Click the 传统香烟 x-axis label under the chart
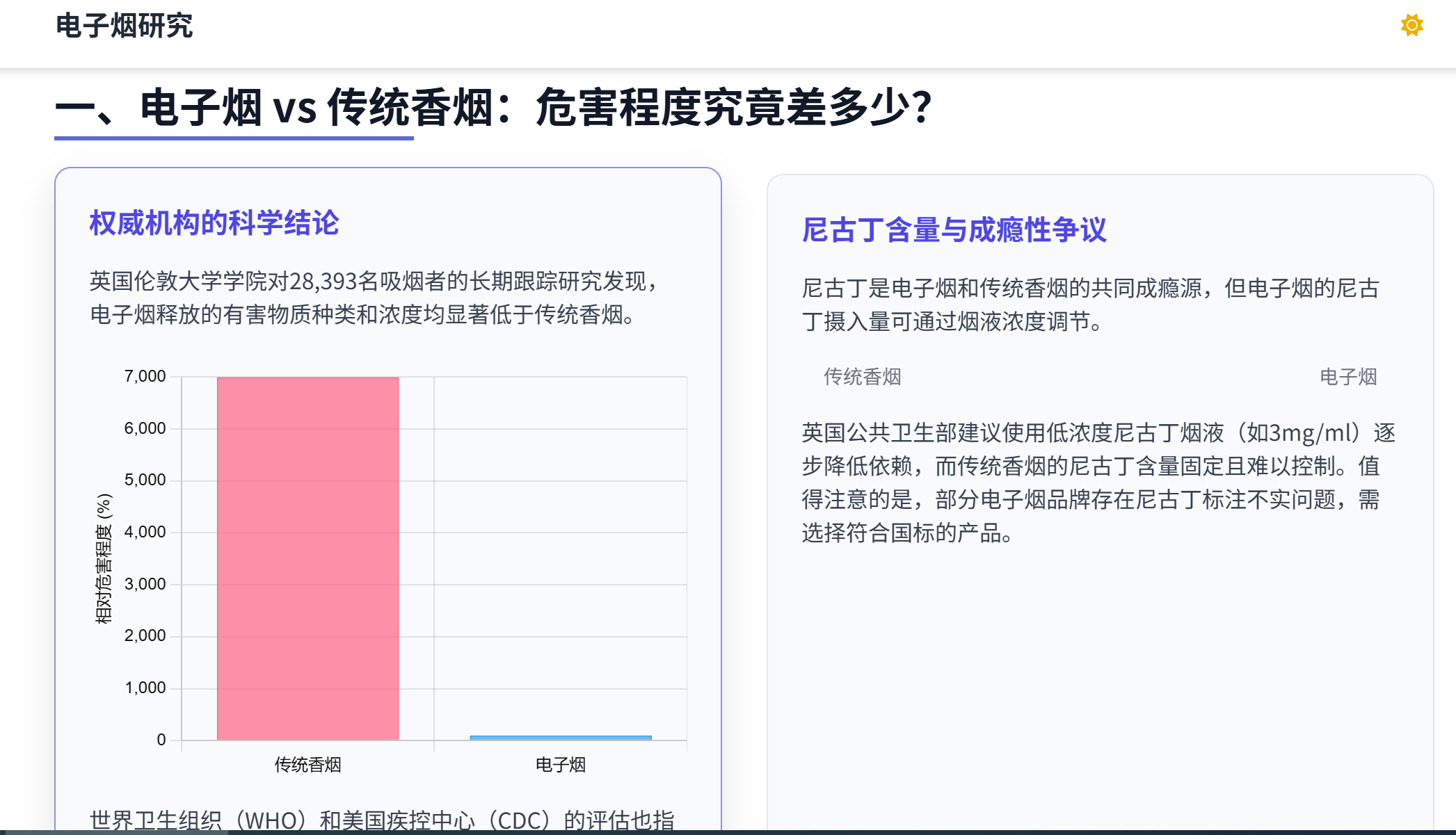The image size is (1456, 835). (x=307, y=765)
